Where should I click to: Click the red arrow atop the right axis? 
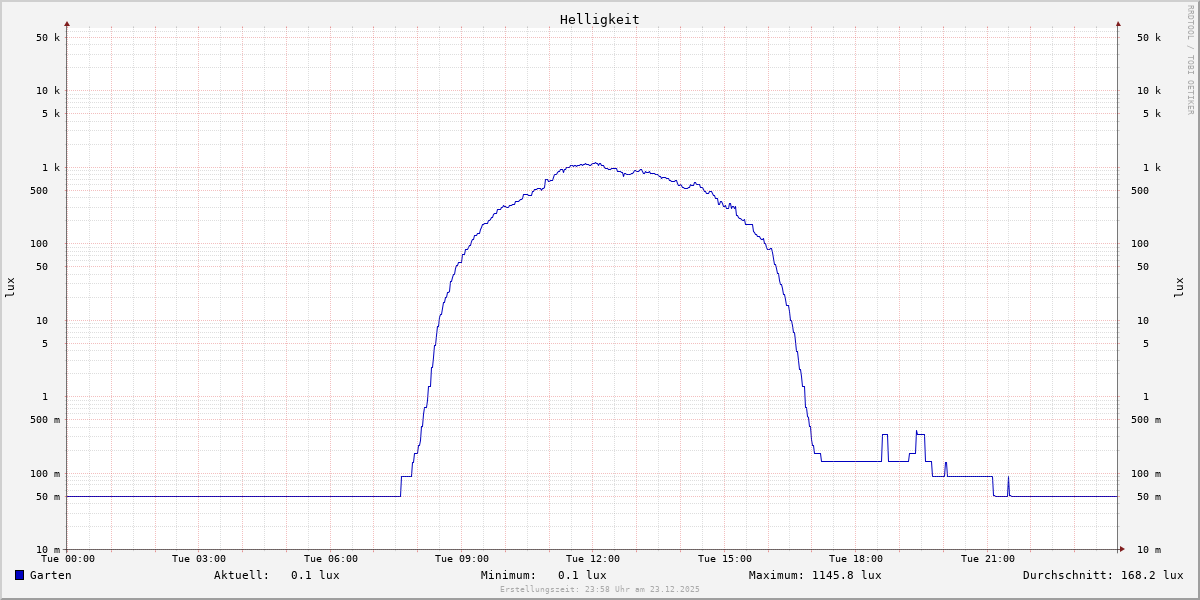click(x=1118, y=23)
